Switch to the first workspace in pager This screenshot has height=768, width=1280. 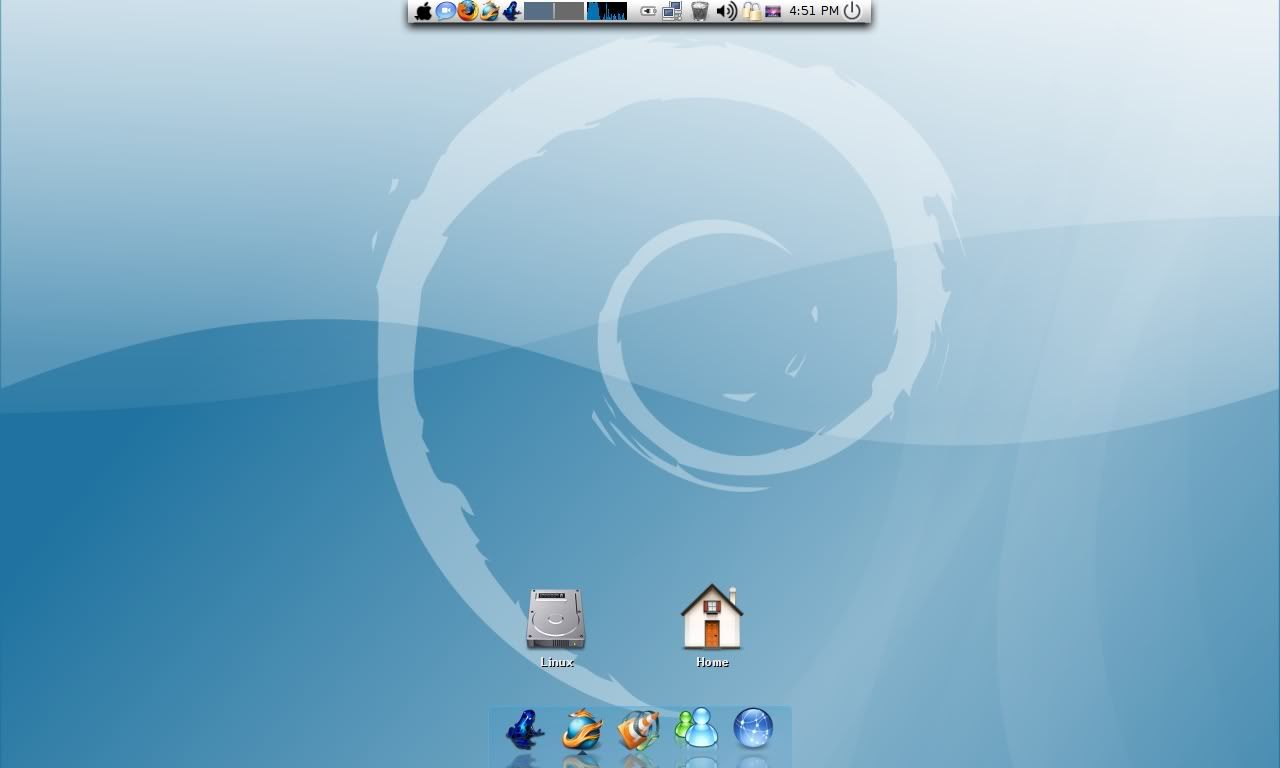(x=539, y=11)
